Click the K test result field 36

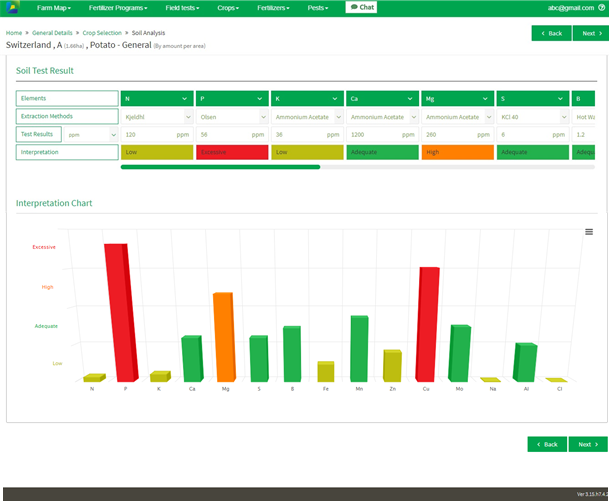307,135
